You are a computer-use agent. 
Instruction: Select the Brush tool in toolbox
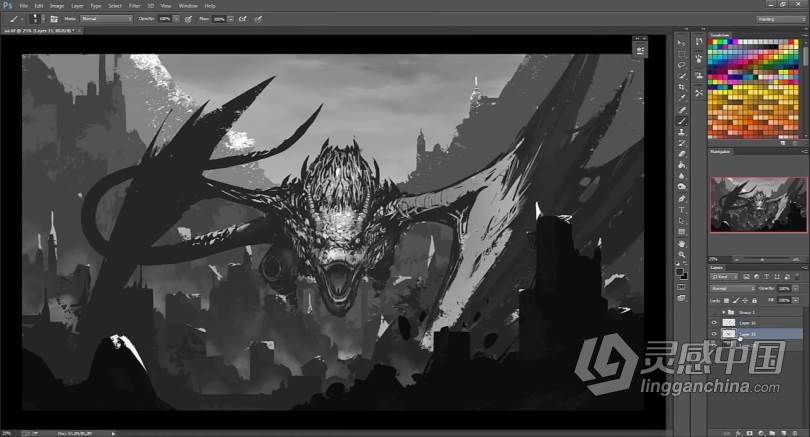click(682, 121)
